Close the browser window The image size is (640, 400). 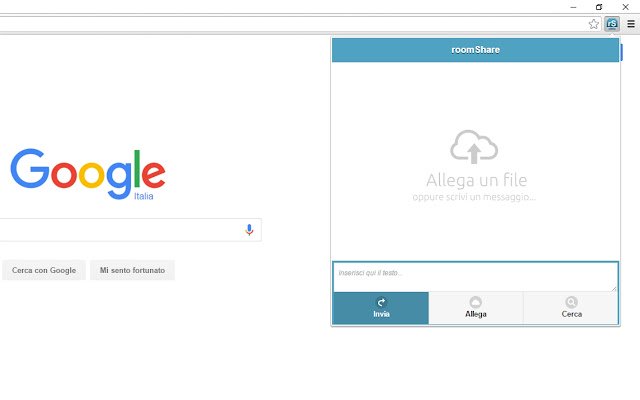625,7
